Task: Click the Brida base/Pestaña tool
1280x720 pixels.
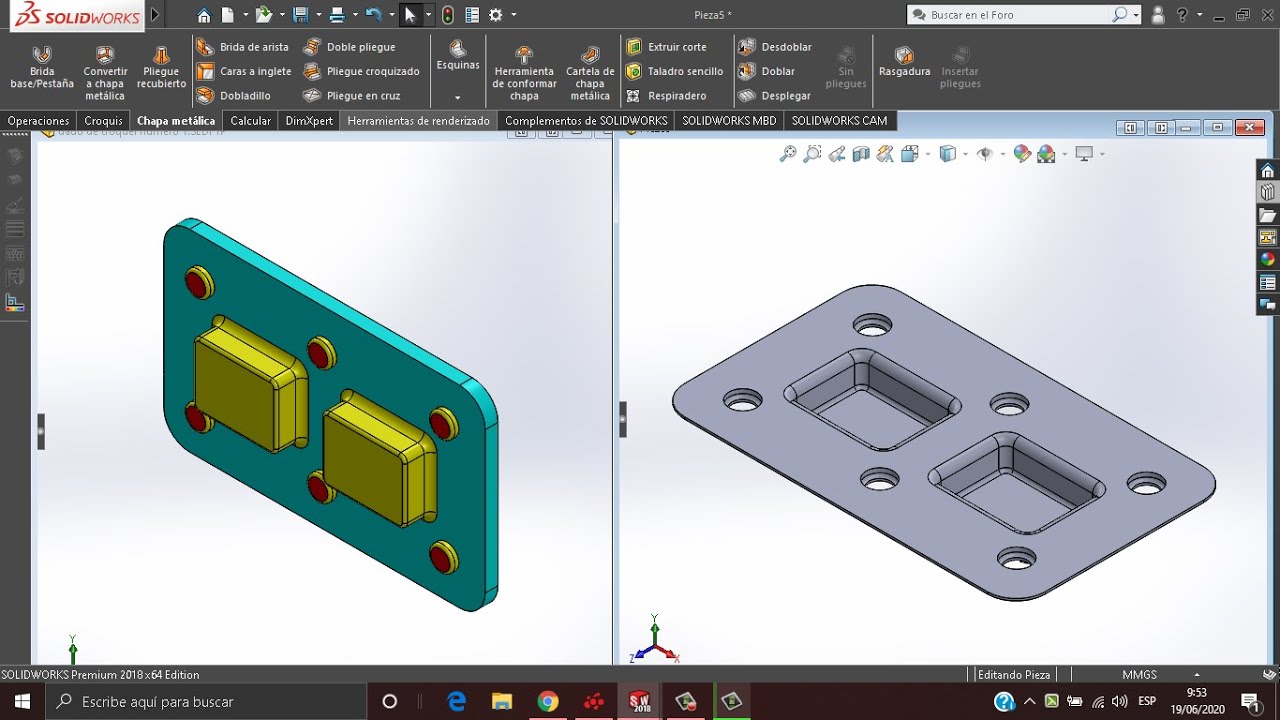Action: click(42, 68)
